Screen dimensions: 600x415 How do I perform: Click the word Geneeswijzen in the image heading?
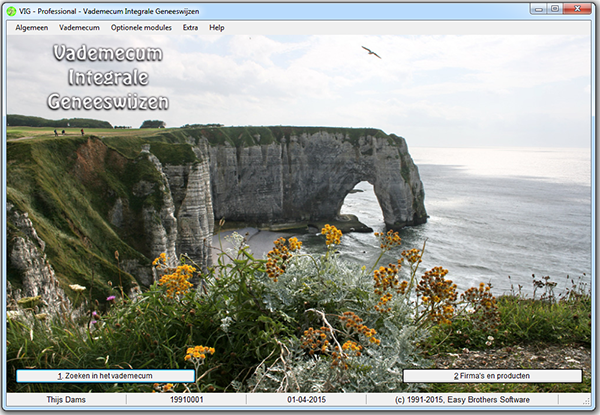point(108,101)
